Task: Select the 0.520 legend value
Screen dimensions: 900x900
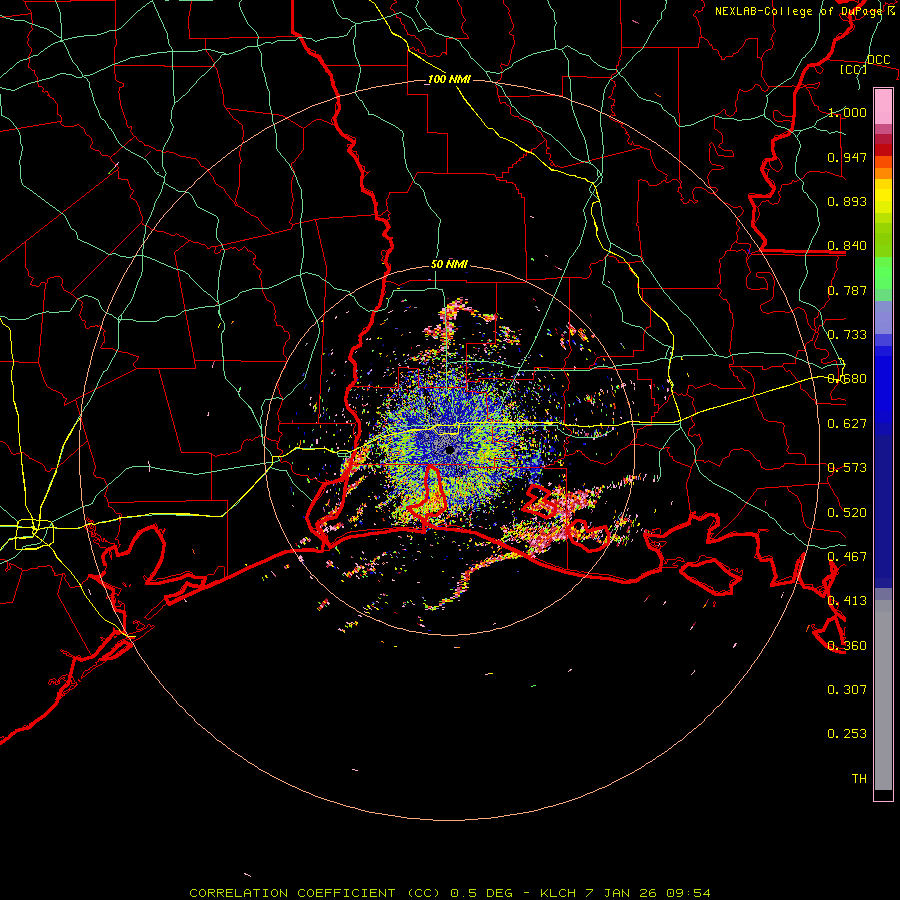Action: pos(847,513)
